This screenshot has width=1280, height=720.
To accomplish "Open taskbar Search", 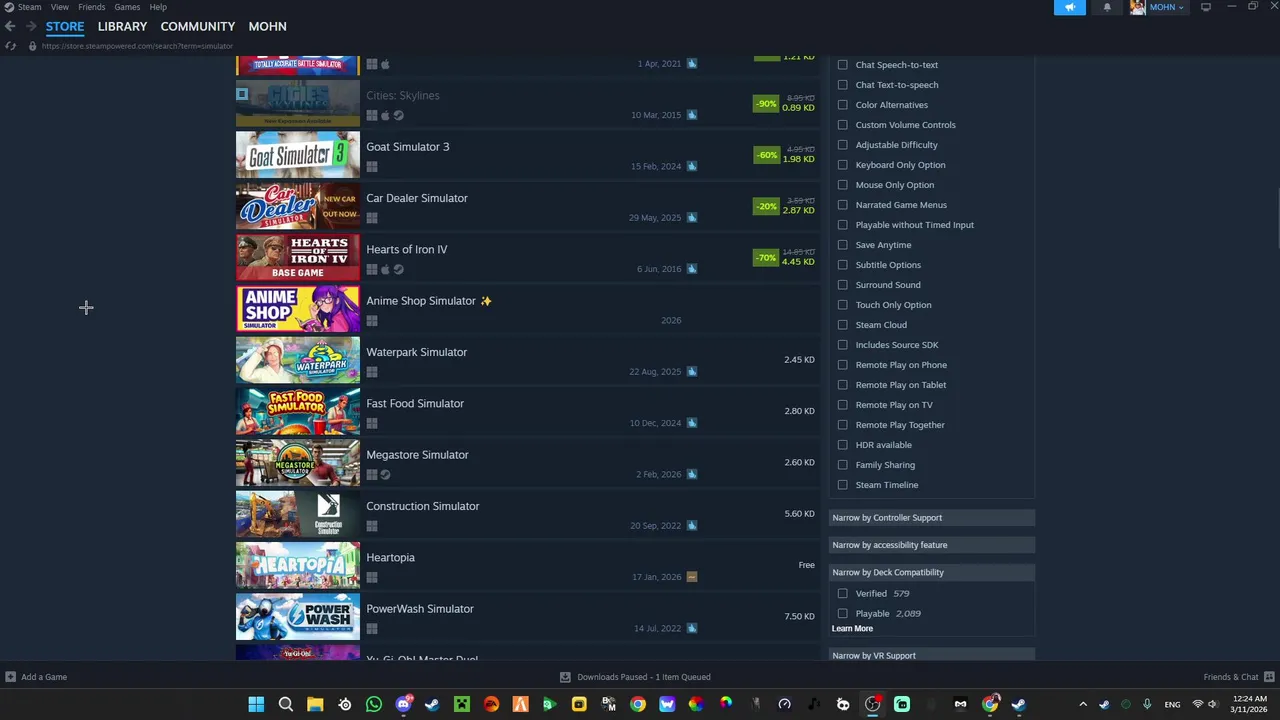I will pyautogui.click(x=286, y=704).
